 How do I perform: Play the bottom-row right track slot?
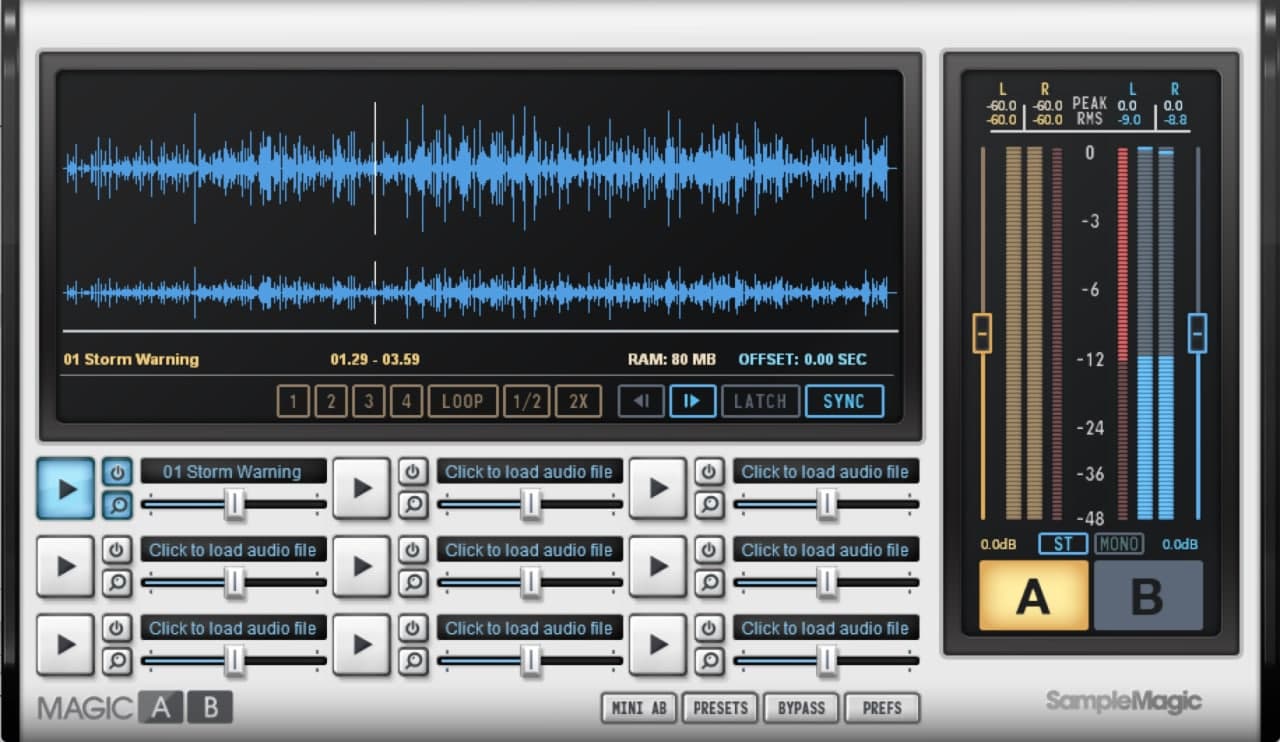658,644
